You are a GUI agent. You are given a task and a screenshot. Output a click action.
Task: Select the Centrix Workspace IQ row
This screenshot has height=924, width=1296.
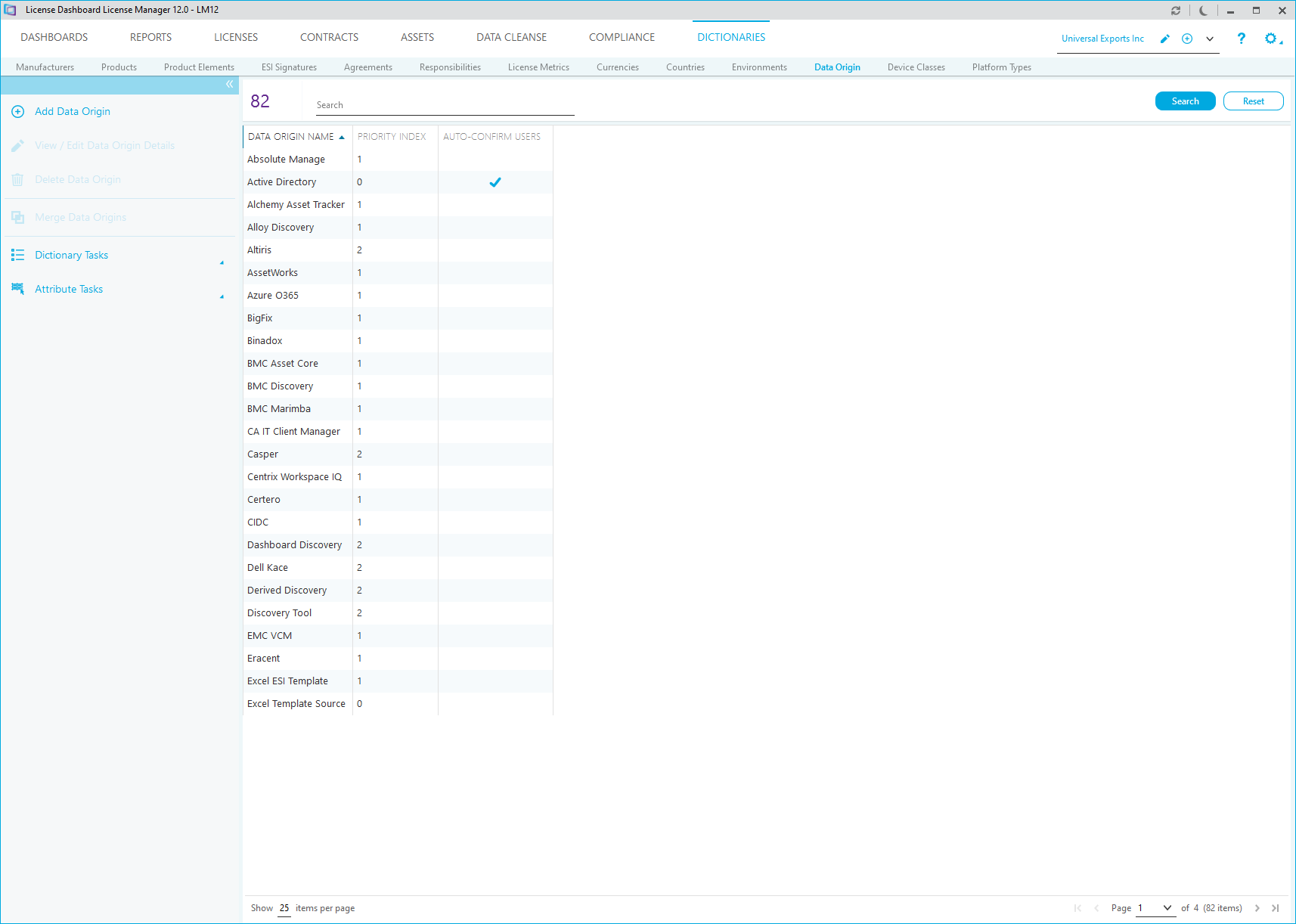(398, 477)
